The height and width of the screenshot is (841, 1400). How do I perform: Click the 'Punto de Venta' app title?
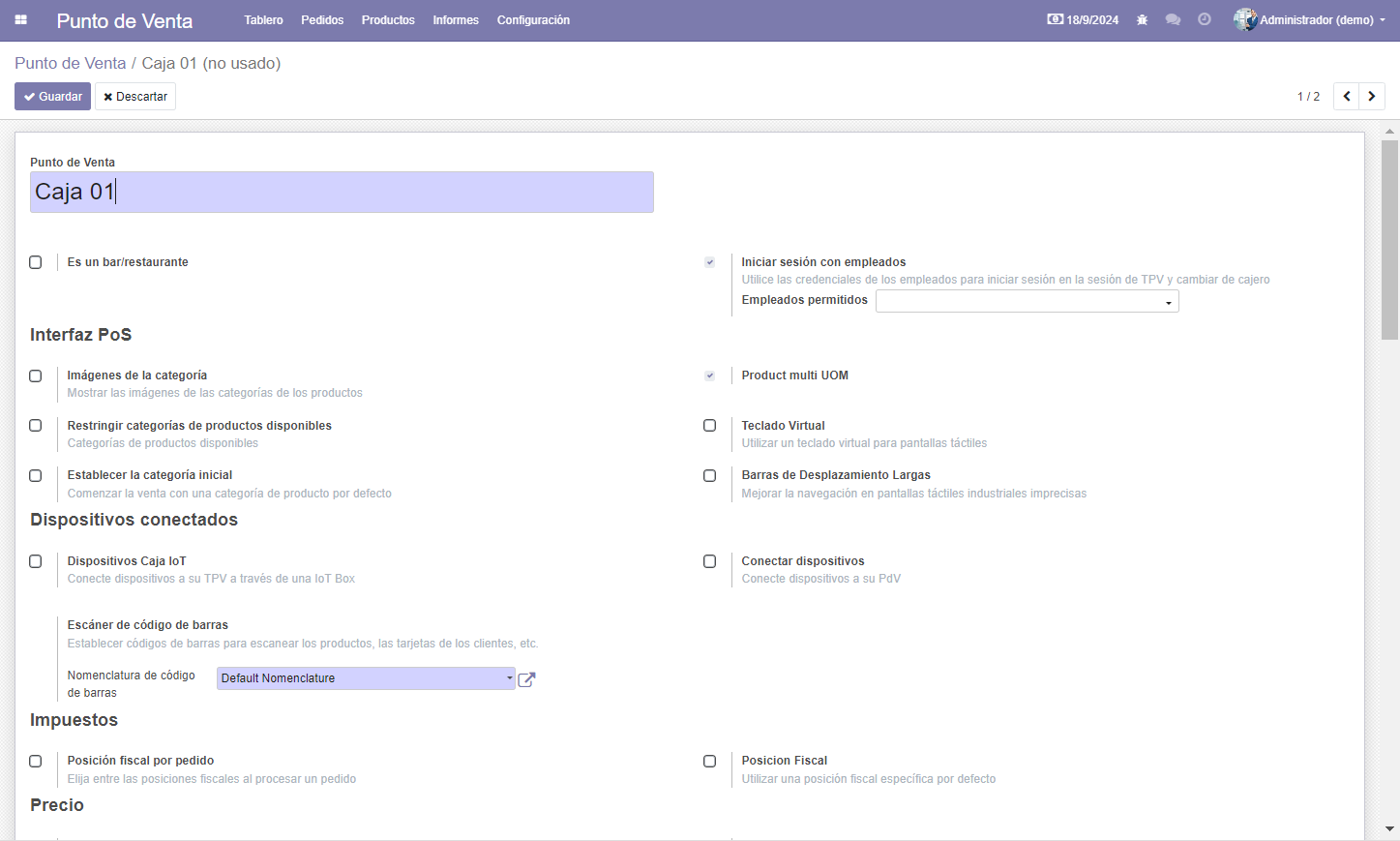(x=125, y=20)
